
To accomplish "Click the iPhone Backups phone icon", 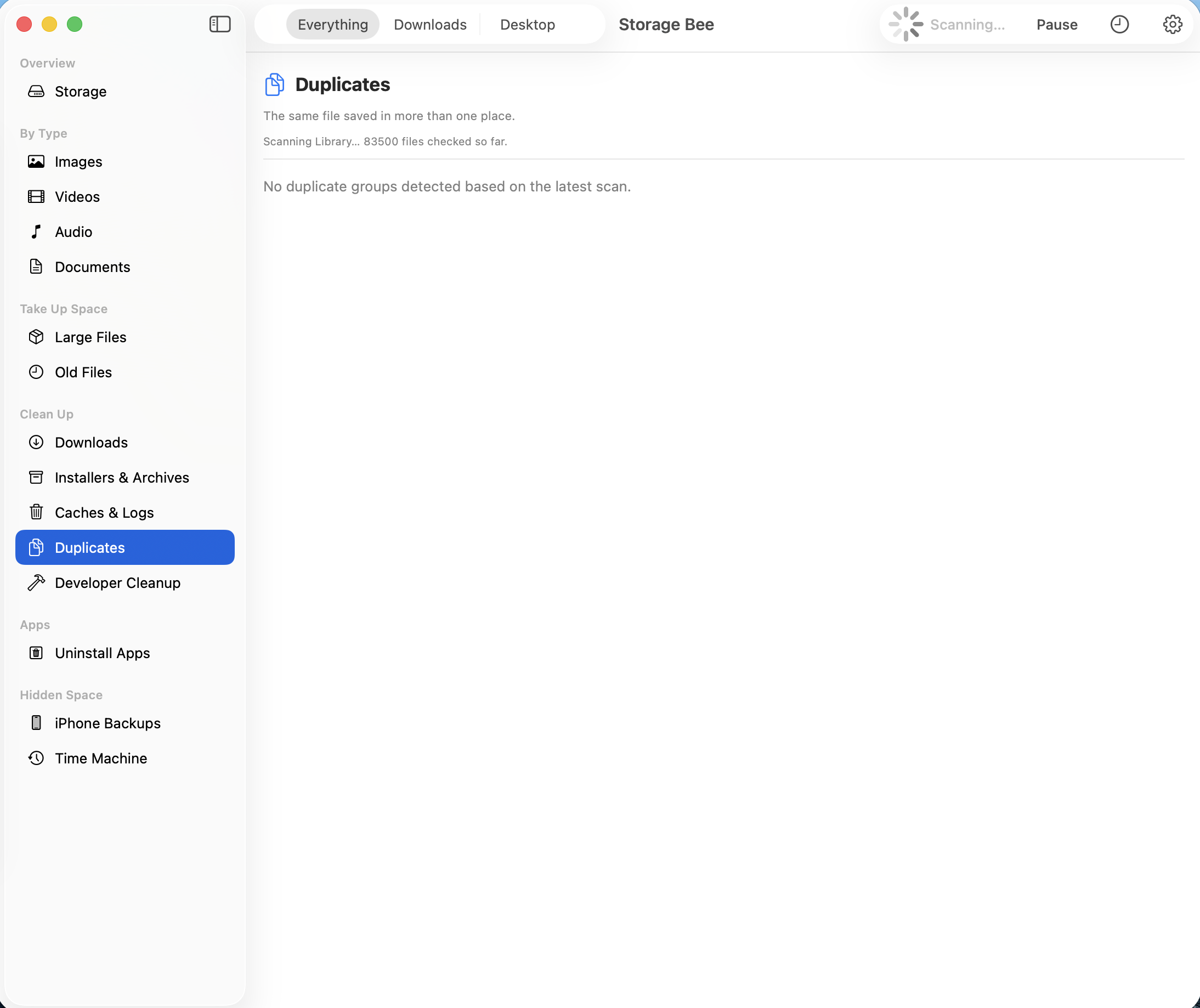I will point(36,723).
